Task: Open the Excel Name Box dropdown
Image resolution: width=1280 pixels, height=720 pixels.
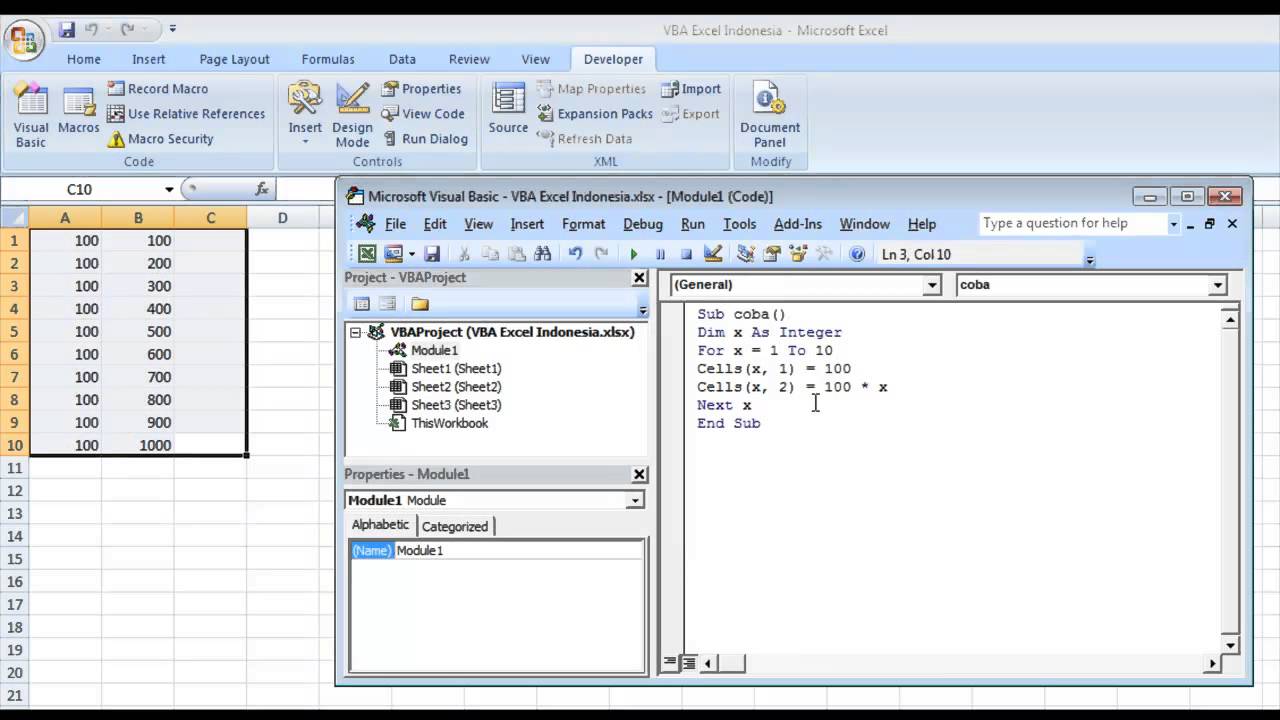Action: pyautogui.click(x=169, y=189)
